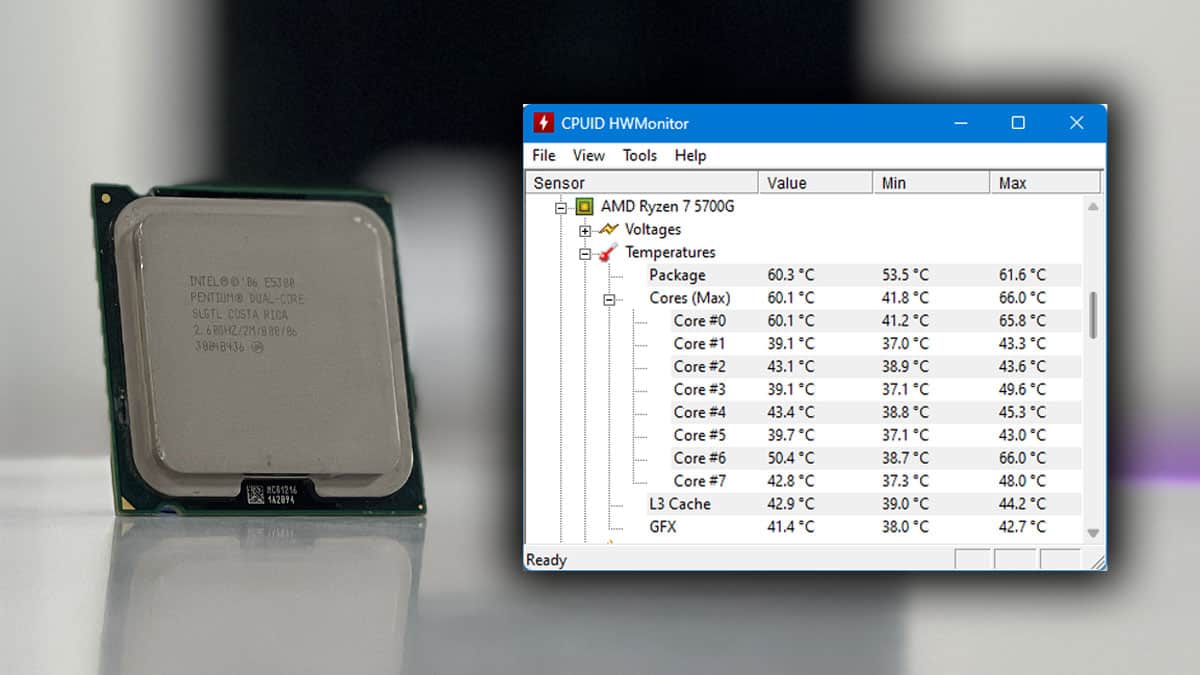Open the Tools menu
This screenshot has width=1200, height=675.
pos(639,156)
